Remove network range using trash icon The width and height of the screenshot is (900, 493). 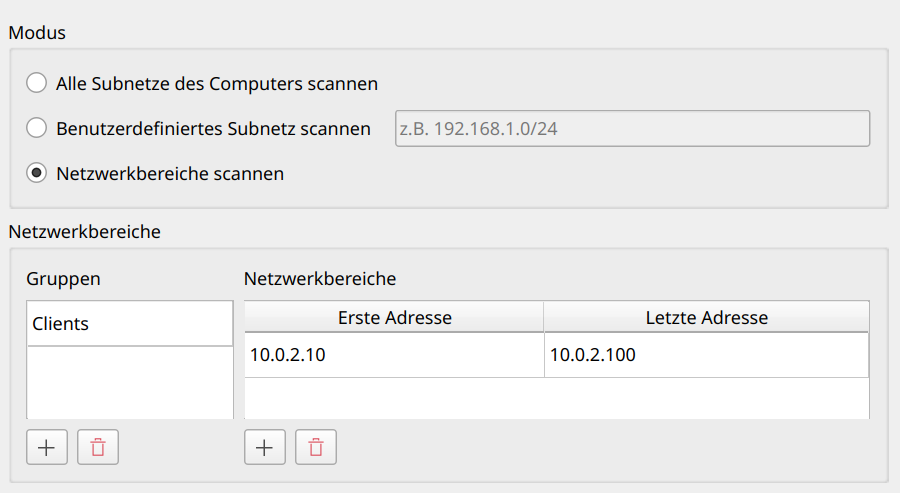(x=316, y=447)
